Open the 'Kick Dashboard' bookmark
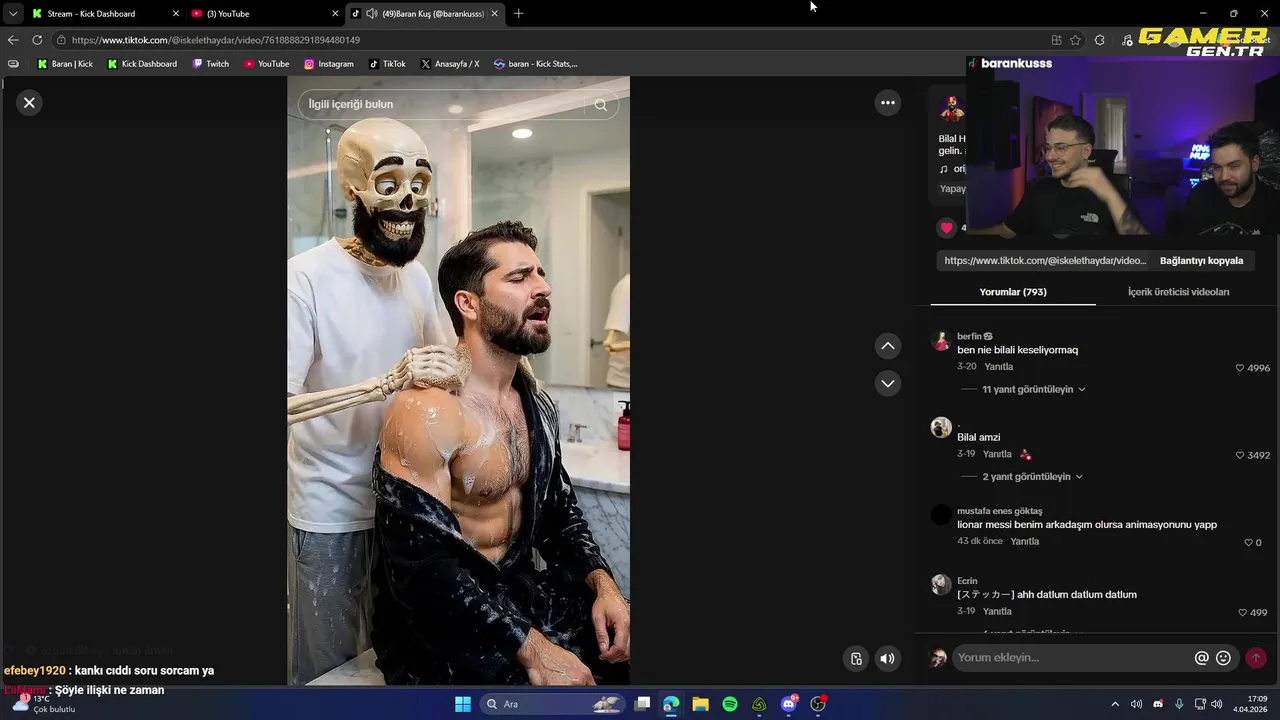The width and height of the screenshot is (1280, 720). tap(141, 64)
